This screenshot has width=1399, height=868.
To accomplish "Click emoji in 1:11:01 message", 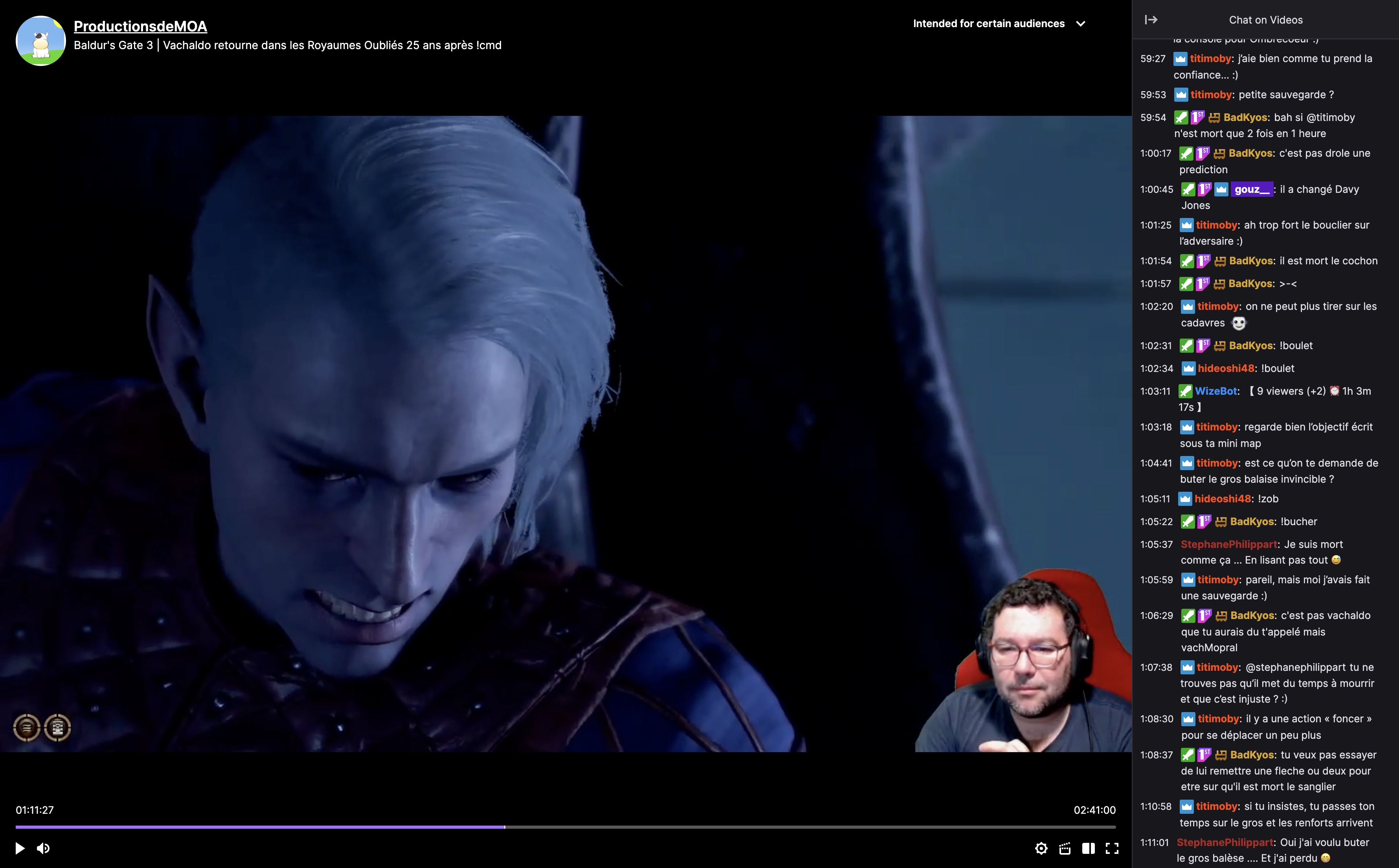I will (1325, 858).
